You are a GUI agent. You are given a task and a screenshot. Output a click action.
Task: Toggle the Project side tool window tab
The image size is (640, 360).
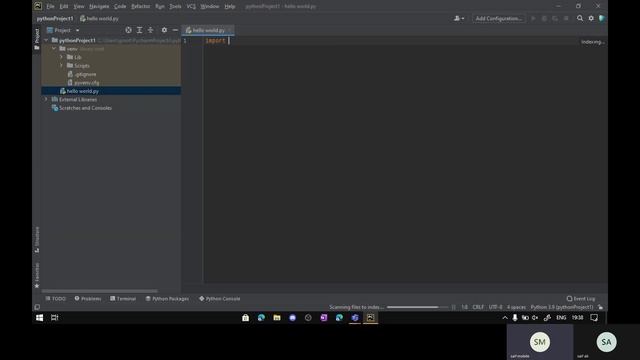coord(37,39)
